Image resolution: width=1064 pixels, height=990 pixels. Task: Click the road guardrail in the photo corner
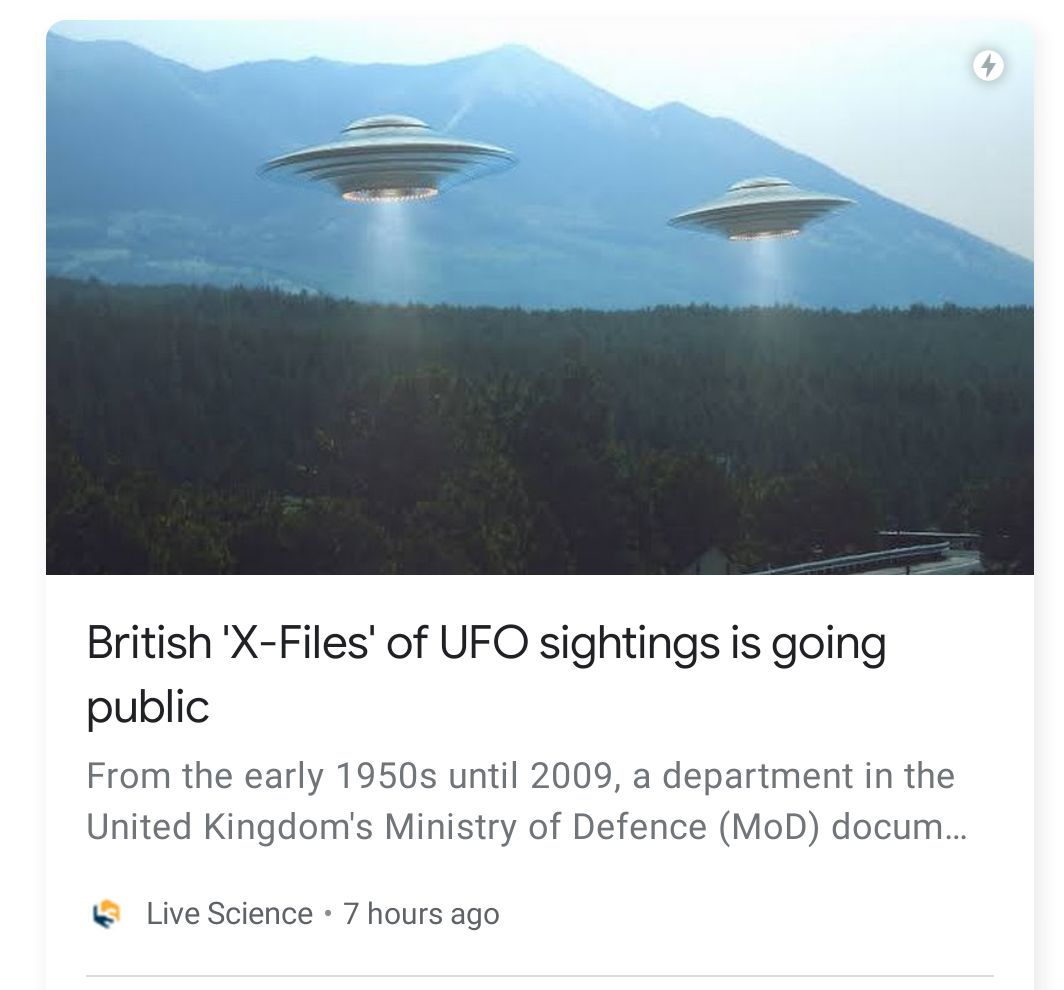(880, 555)
